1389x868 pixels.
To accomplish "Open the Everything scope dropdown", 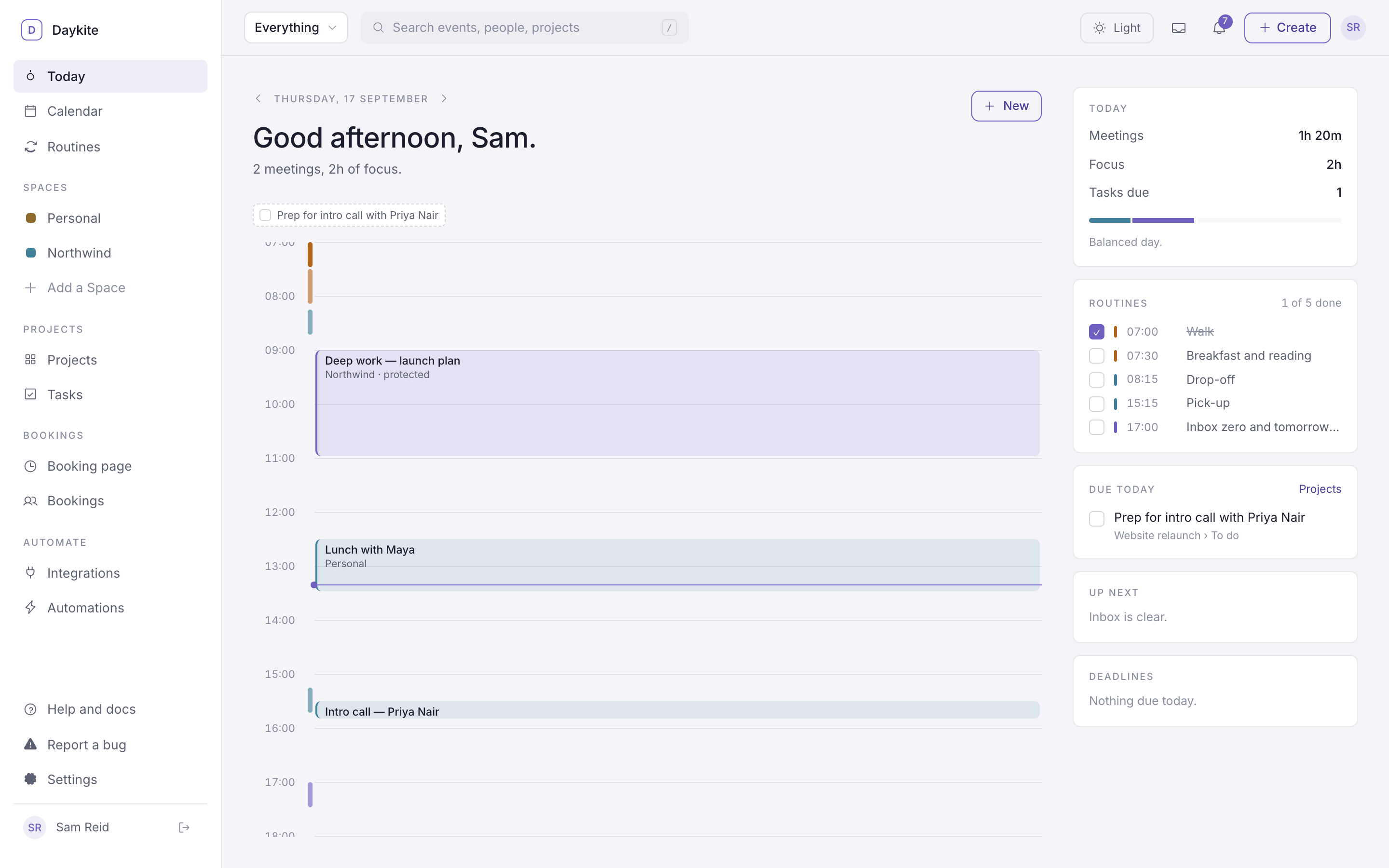I will [x=296, y=27].
